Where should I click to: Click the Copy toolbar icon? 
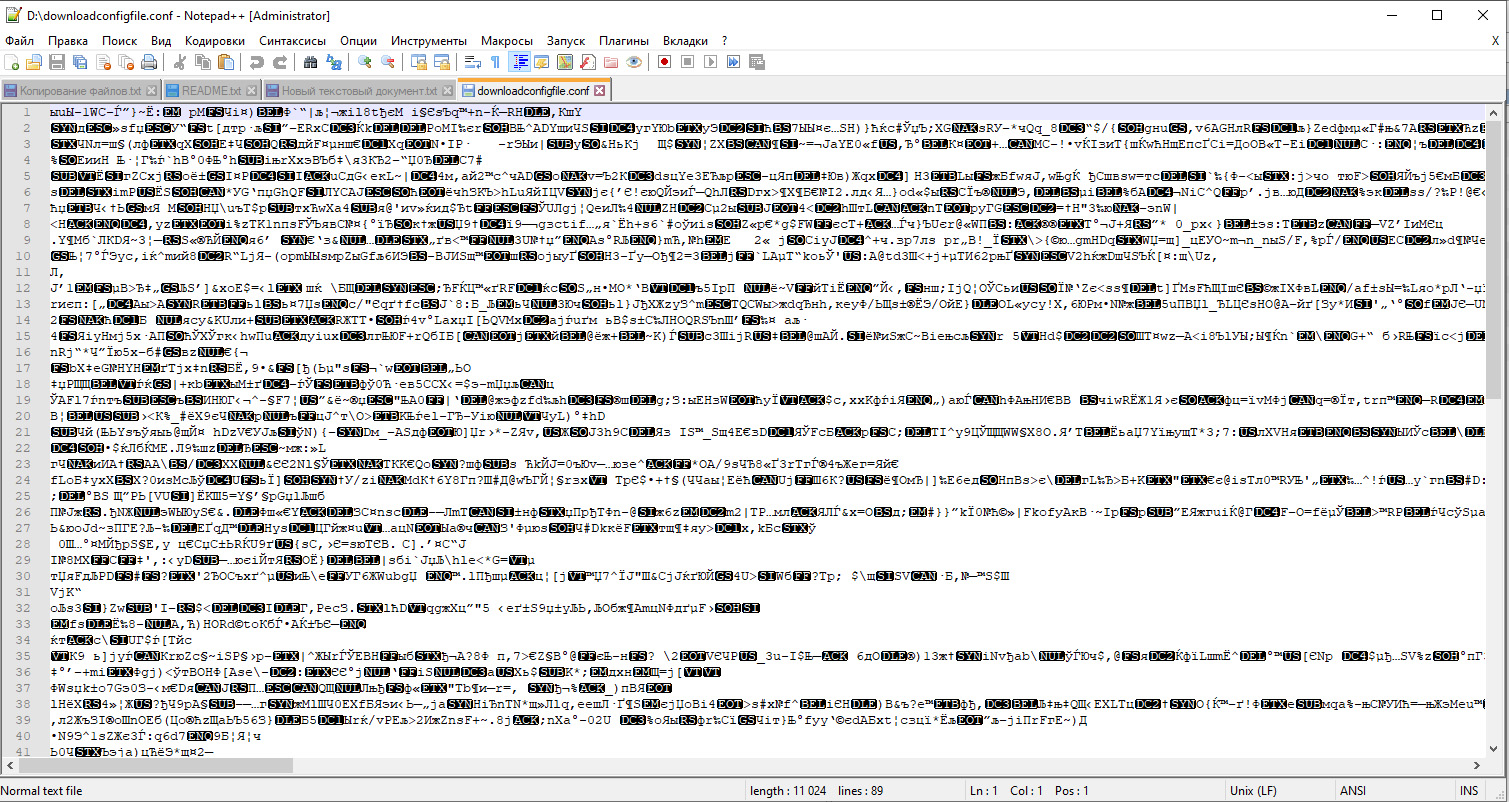pyautogui.click(x=203, y=62)
